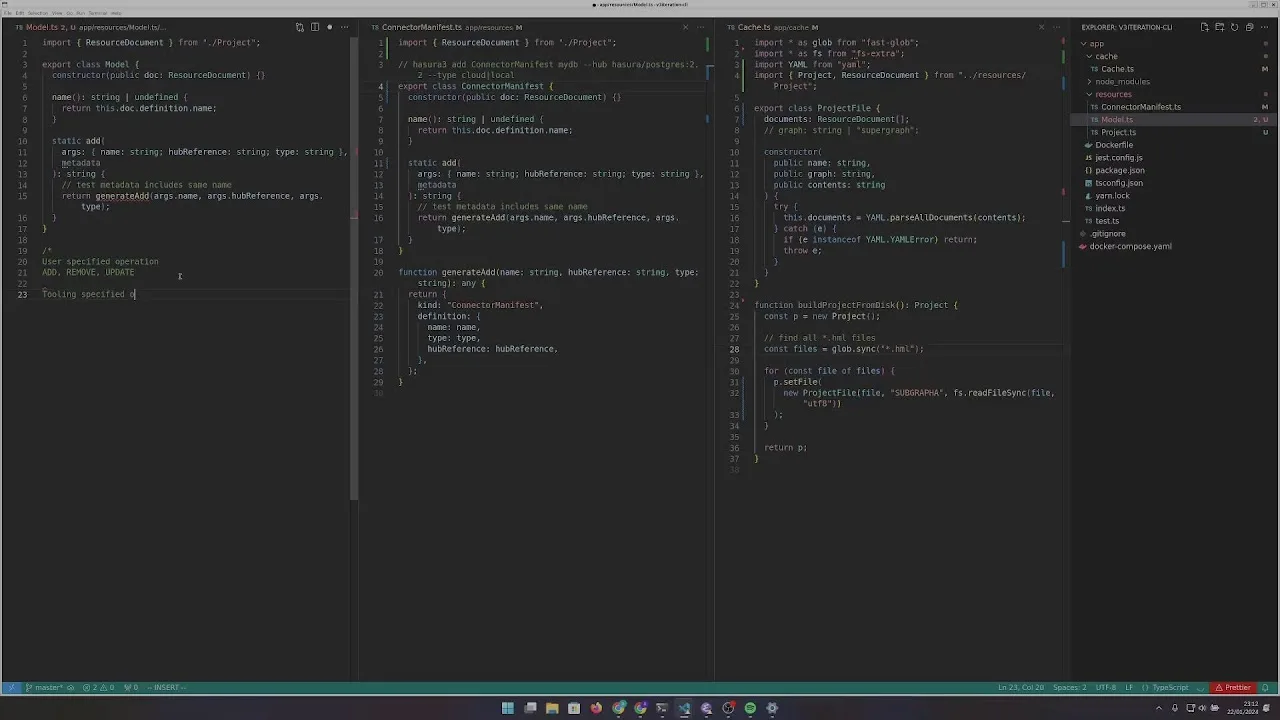This screenshot has width=1280, height=720.
Task: Open Spotify from the taskbar
Action: point(750,708)
